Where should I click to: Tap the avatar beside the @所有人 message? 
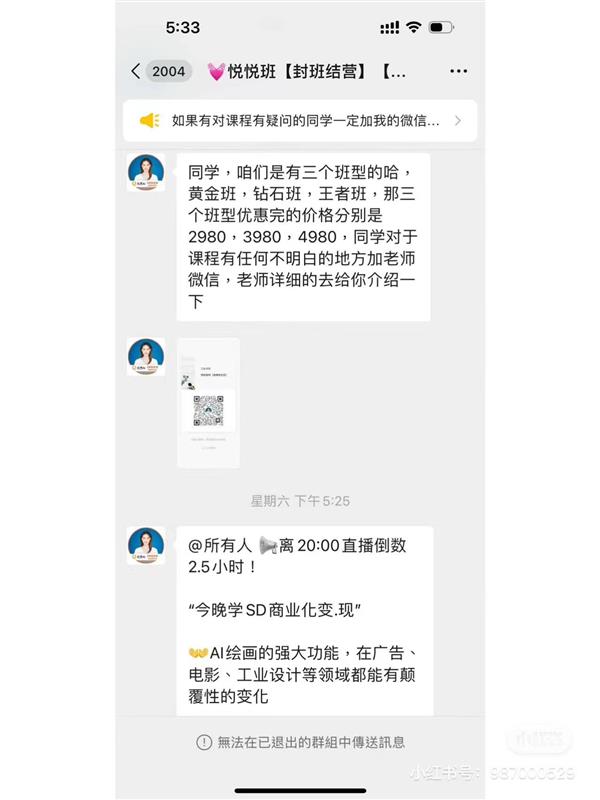click(146, 545)
